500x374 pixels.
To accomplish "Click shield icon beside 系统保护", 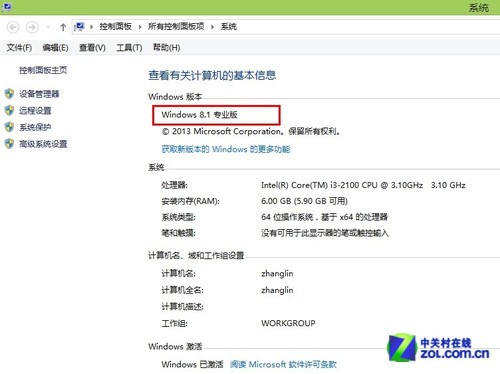I will tap(9, 127).
